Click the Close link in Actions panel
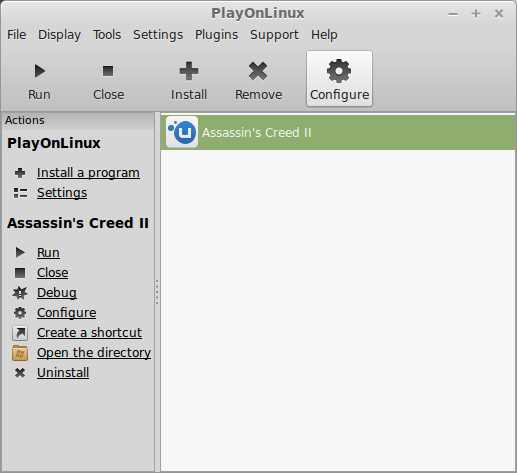Image resolution: width=517 pixels, height=473 pixels. 53,273
